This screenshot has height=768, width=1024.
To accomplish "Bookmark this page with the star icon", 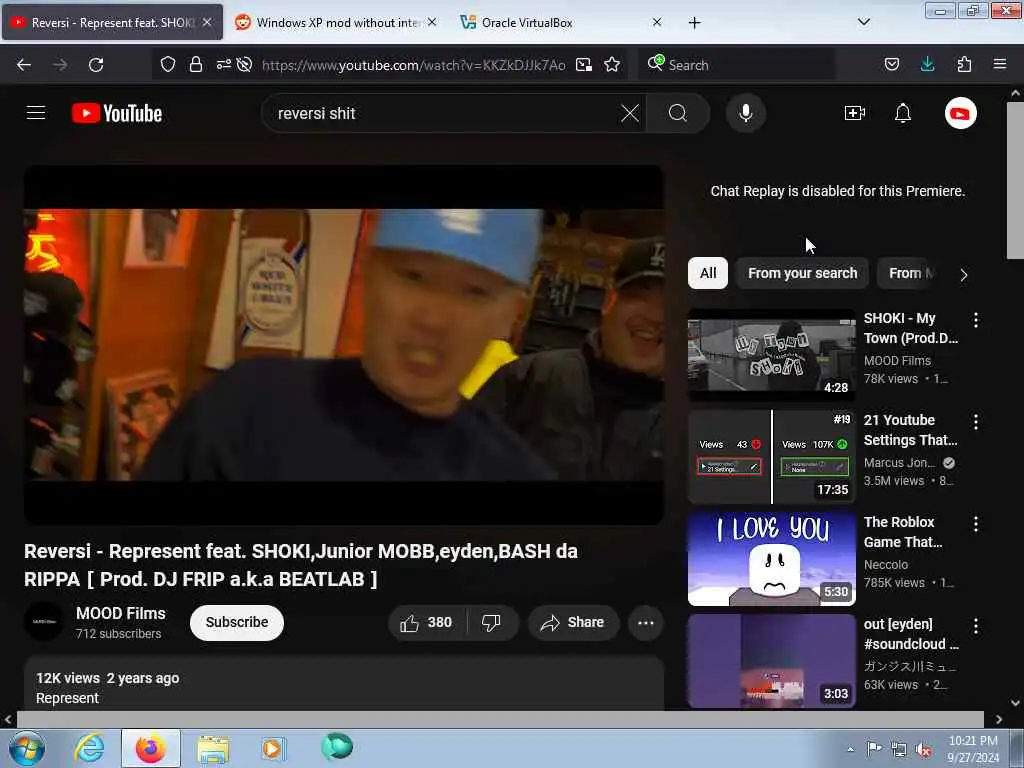I will (x=612, y=65).
